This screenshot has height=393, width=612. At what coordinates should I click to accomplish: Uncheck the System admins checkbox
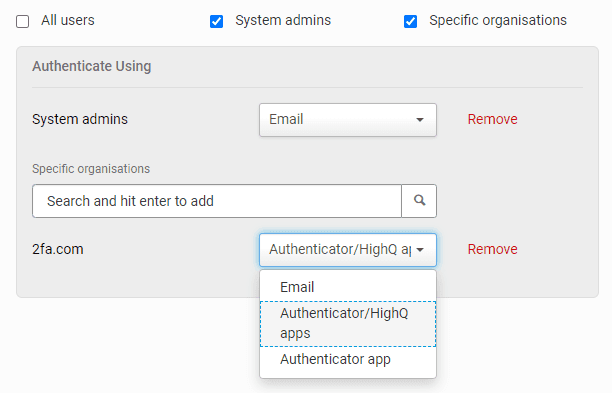(x=216, y=21)
